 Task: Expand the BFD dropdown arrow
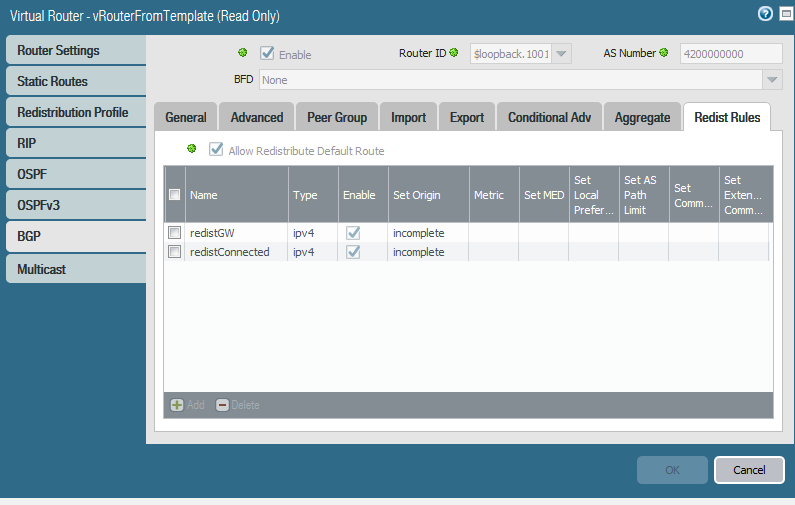pos(771,80)
